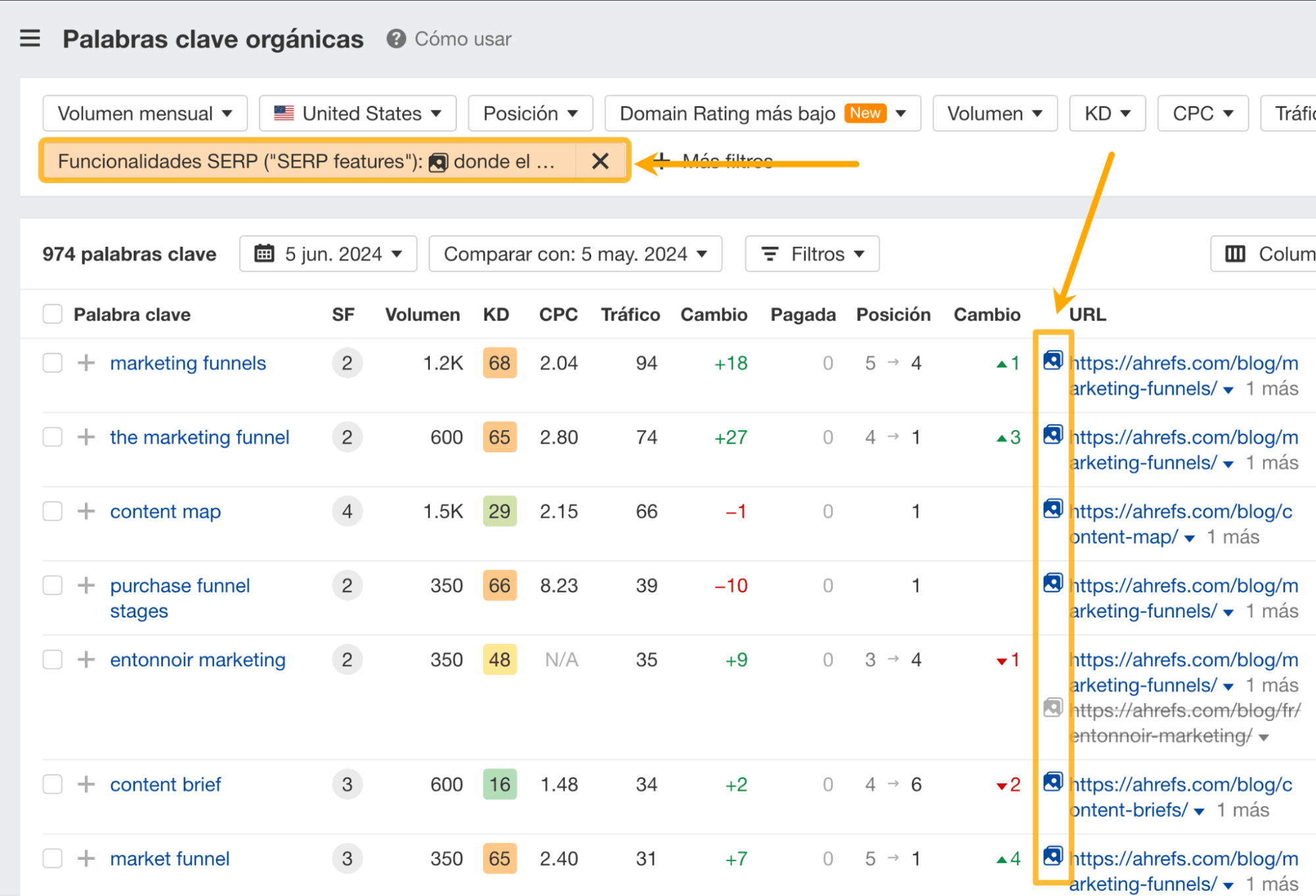Open the CPC filter dropdown
The width and height of the screenshot is (1316, 896).
1203,113
